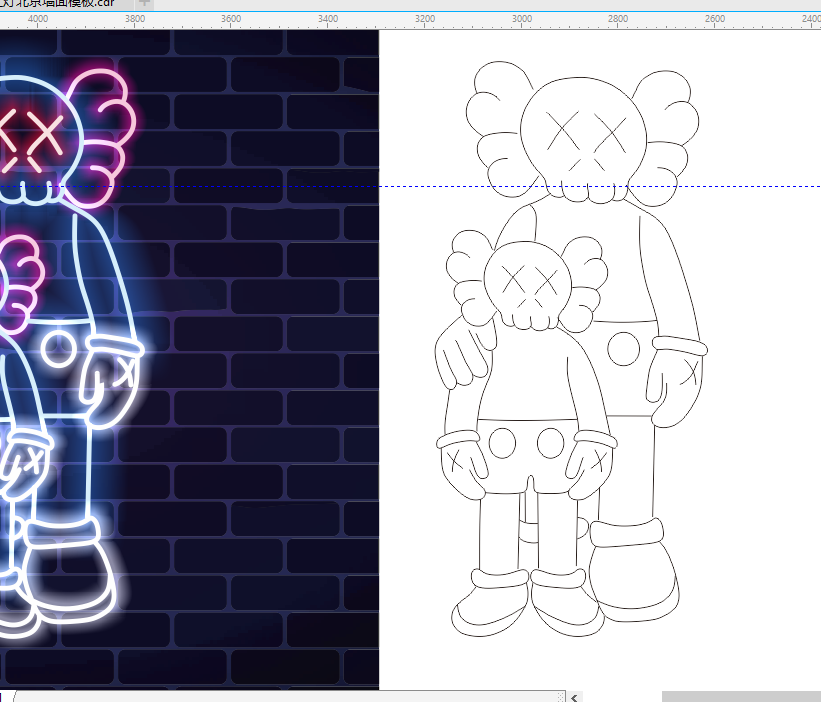This screenshot has height=702, width=821.
Task: Click the dotted splitter grip beside the scrollbar
Action: 561,697
